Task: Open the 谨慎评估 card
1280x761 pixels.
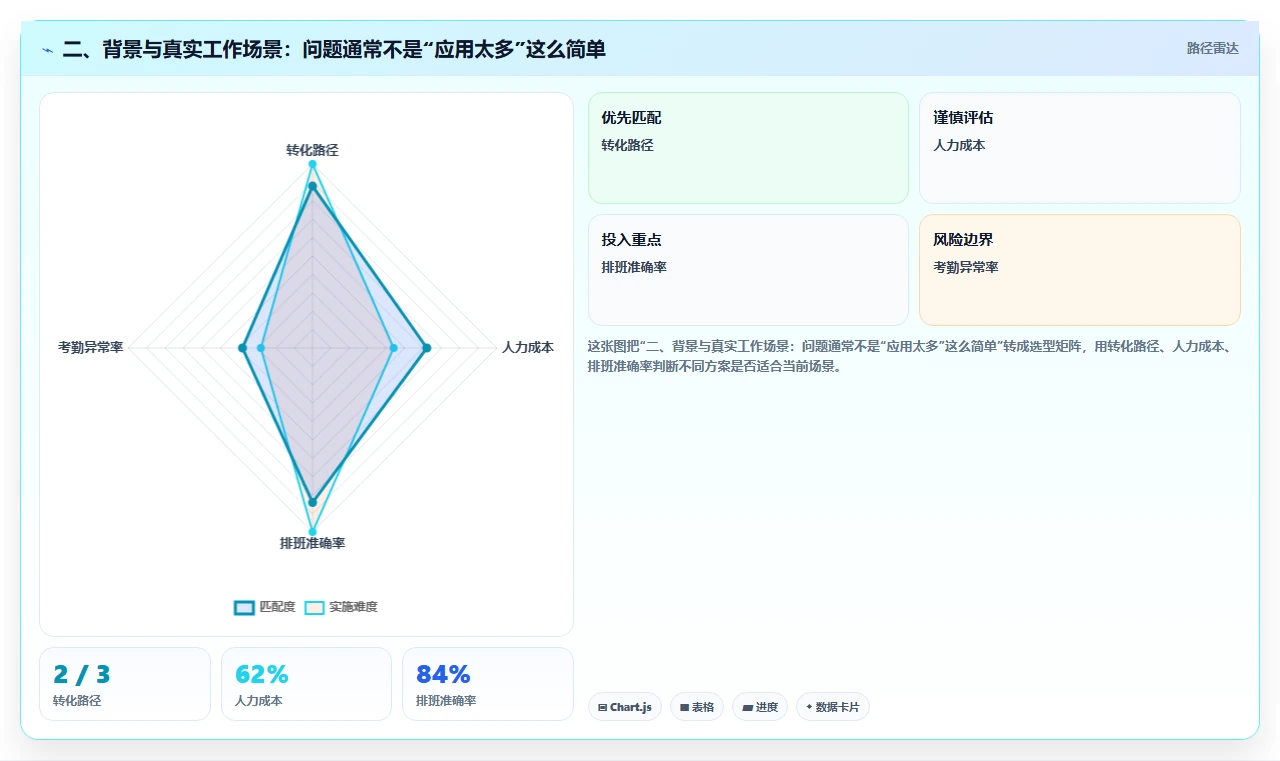Action: click(1080, 148)
